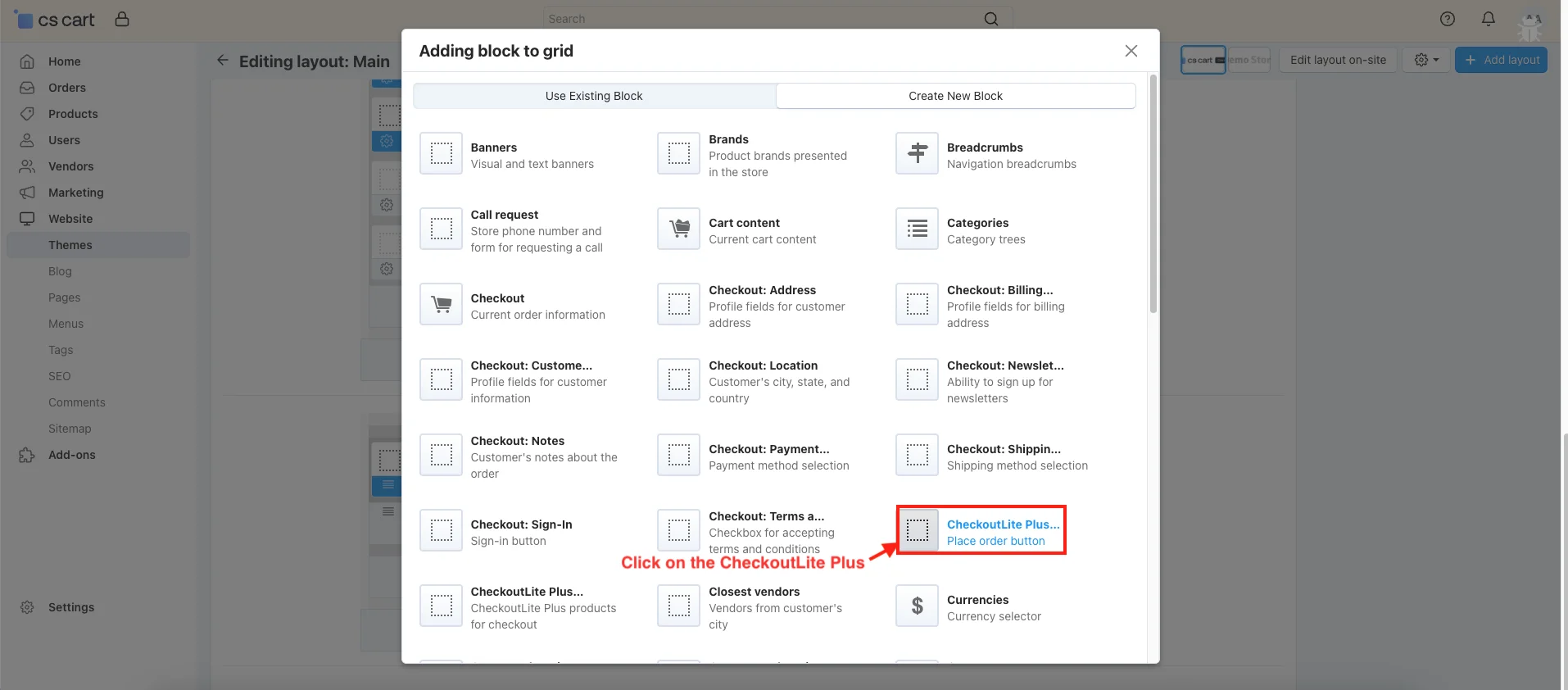
Task: Switch to the Create New Block tab
Action: [x=954, y=96]
